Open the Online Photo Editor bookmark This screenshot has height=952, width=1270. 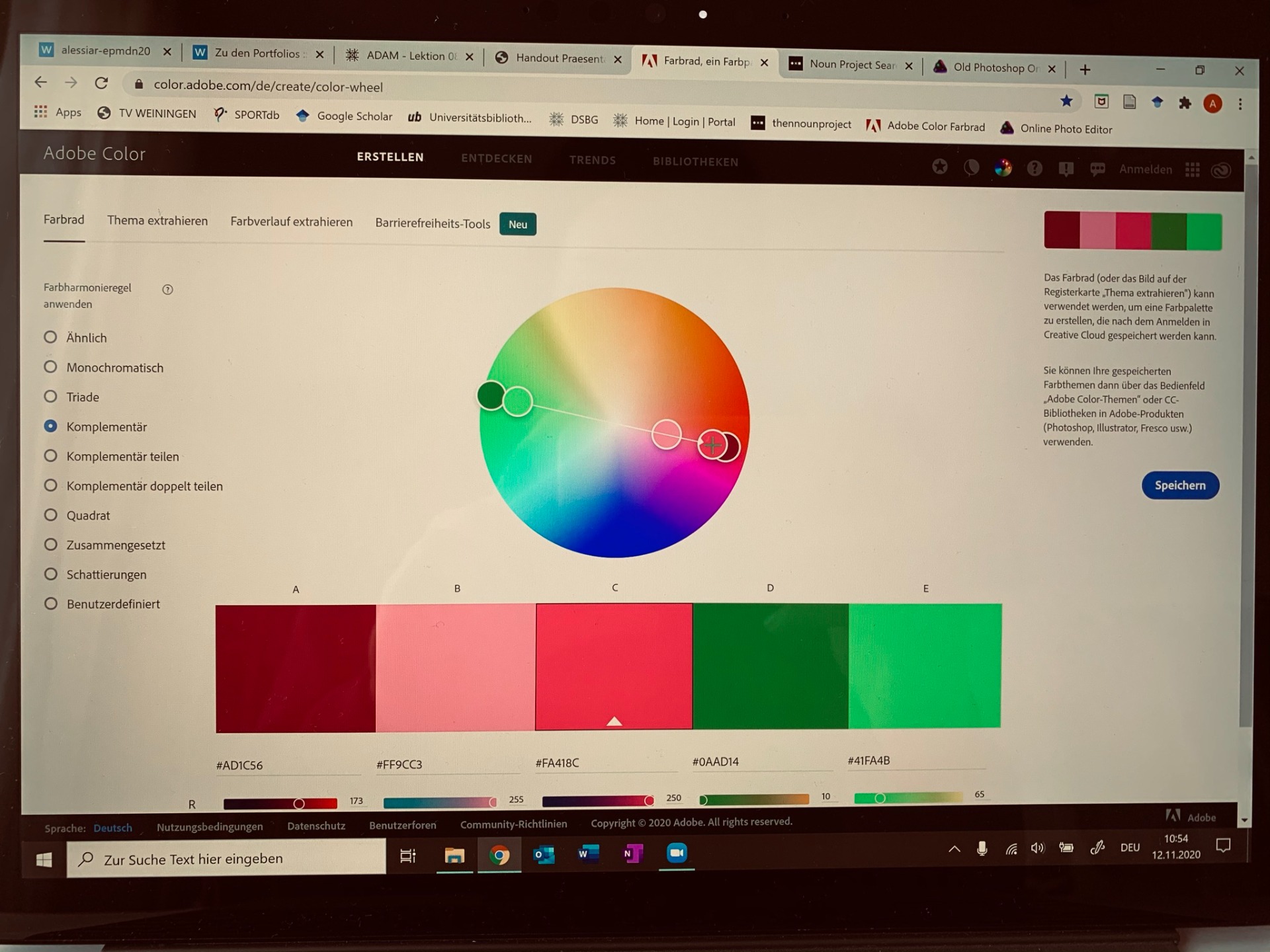point(1056,129)
